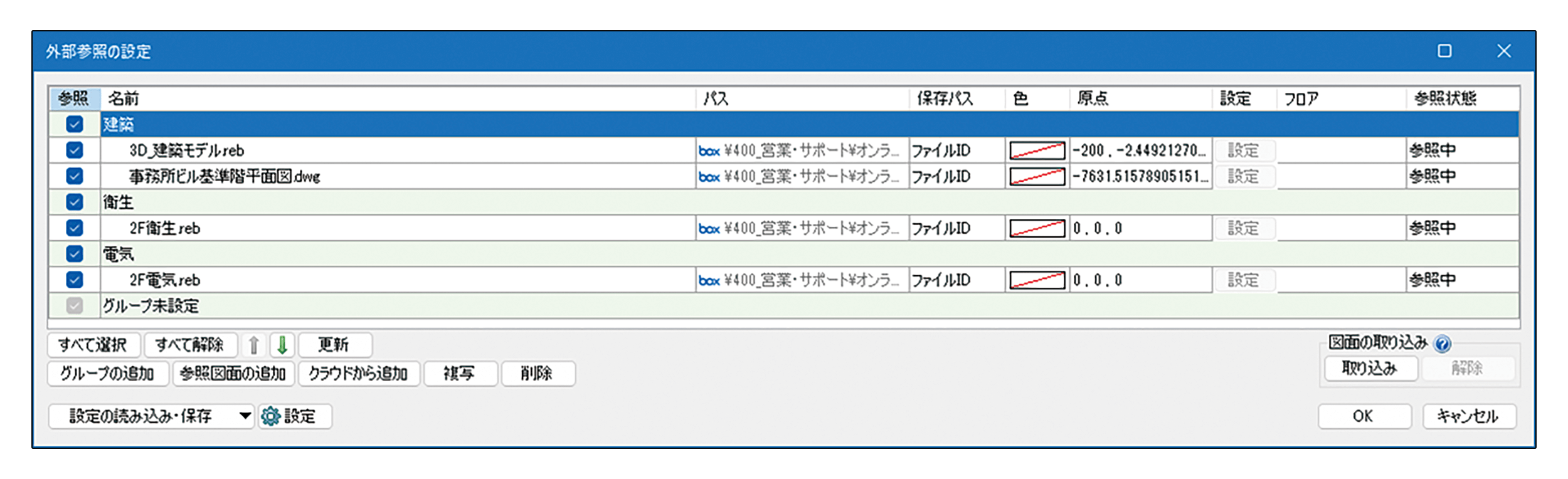Toggle the 2F衛生.reb reference checkbox
The height and width of the screenshot is (479, 1568).
(x=75, y=228)
